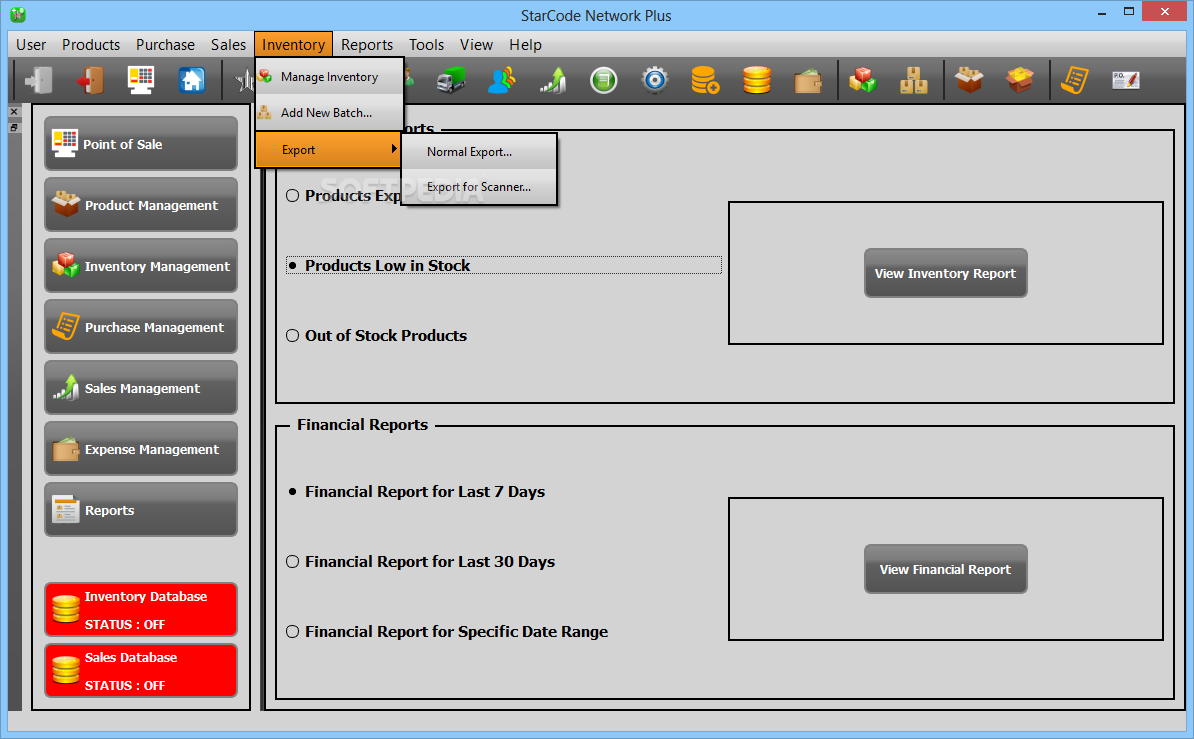This screenshot has width=1194, height=739.
Task: Click the grey login door toolbar icon
Action: click(x=38, y=80)
